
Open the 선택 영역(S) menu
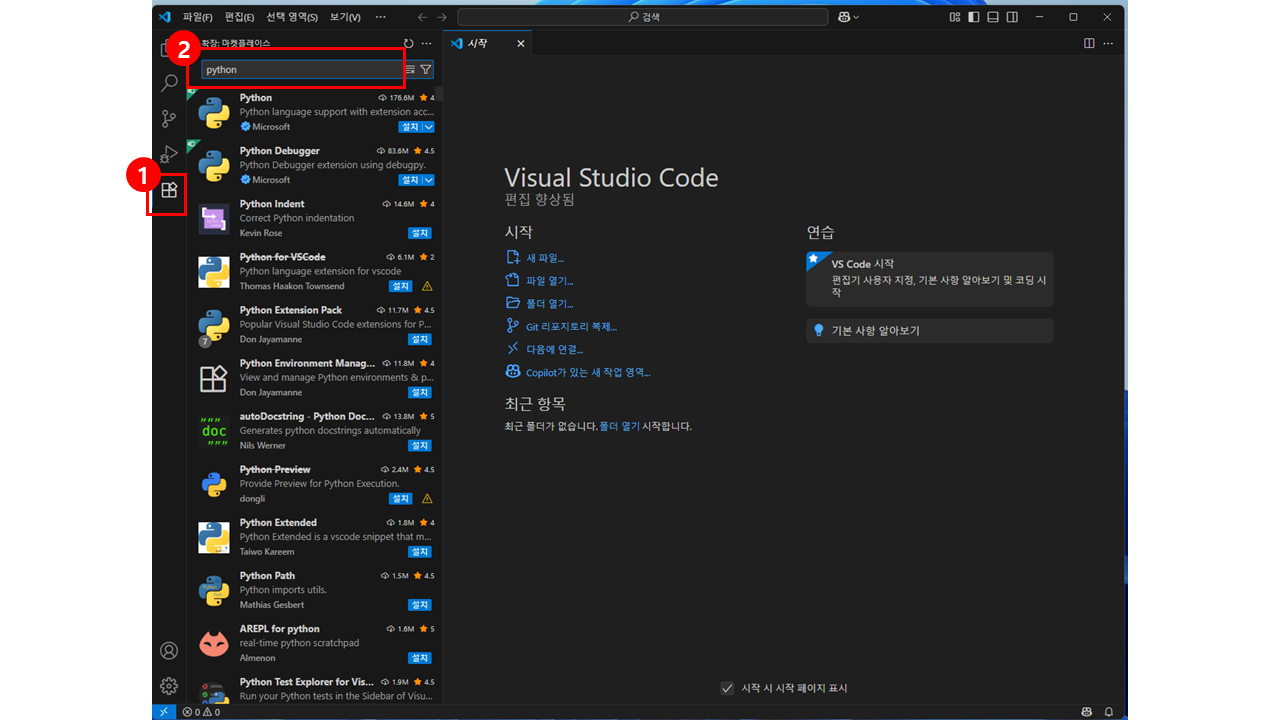pos(292,17)
